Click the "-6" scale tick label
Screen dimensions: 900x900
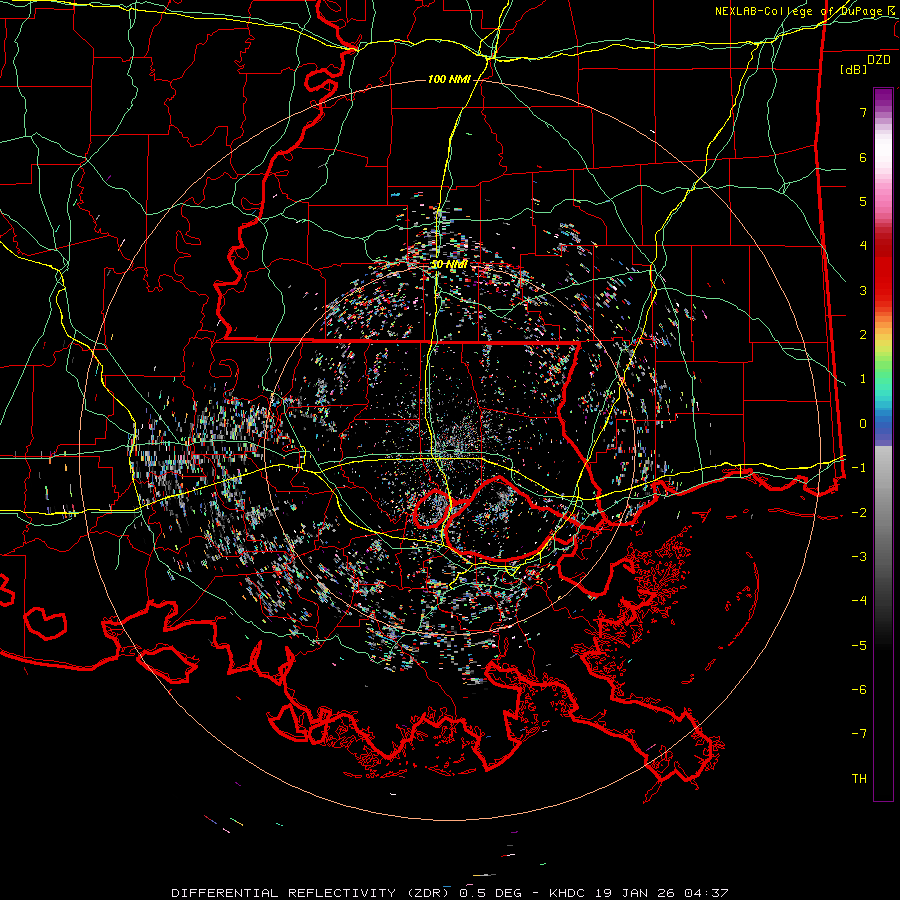click(x=859, y=690)
